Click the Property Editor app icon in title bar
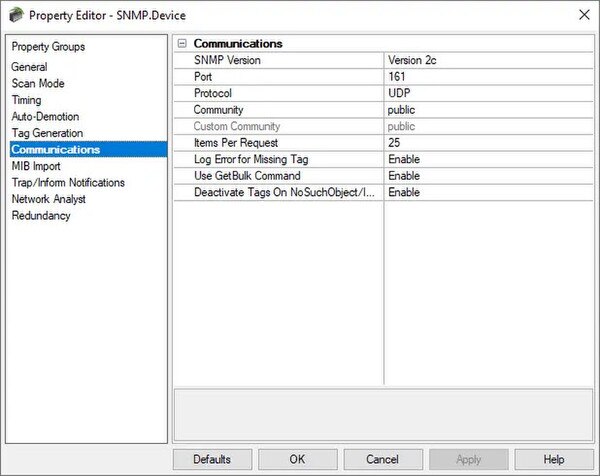600x476 pixels. pos(16,15)
